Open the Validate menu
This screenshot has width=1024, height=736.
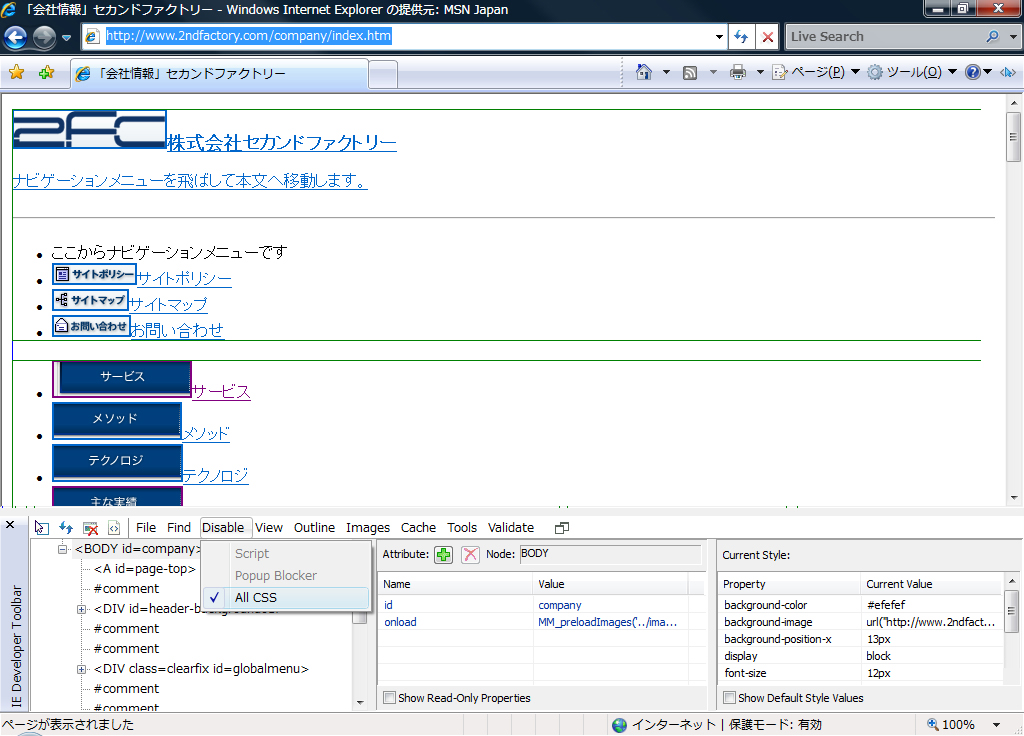pyautogui.click(x=511, y=528)
